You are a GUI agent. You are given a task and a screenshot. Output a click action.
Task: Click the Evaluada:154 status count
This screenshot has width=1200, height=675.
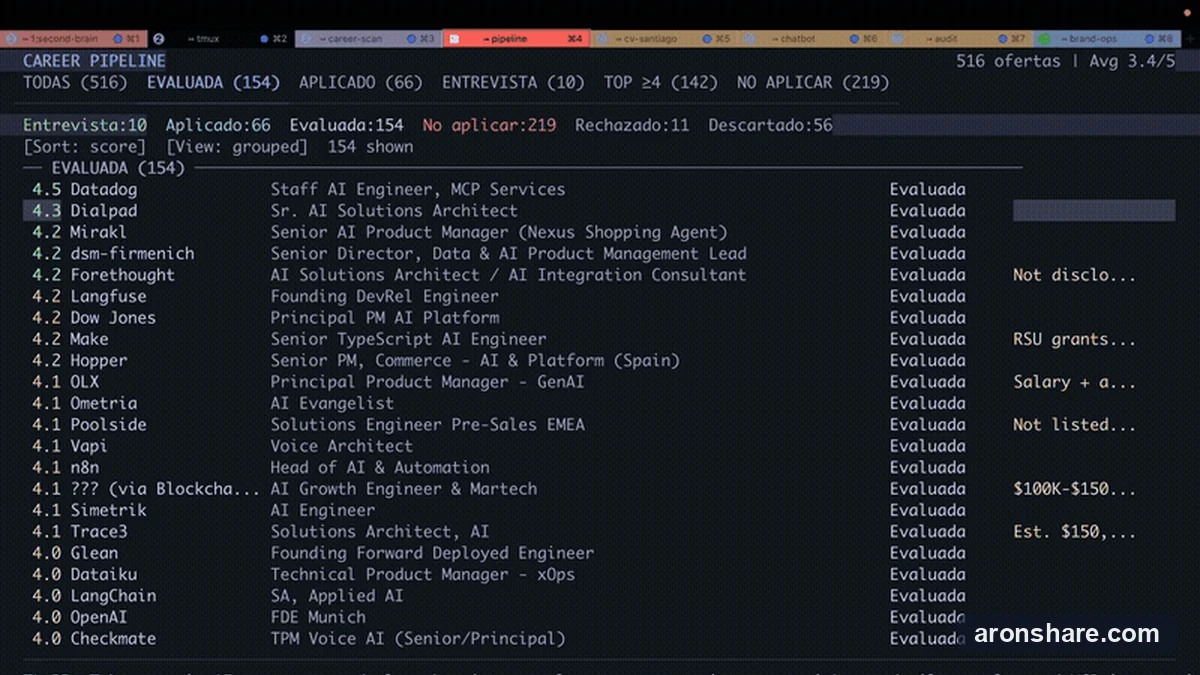[347, 125]
